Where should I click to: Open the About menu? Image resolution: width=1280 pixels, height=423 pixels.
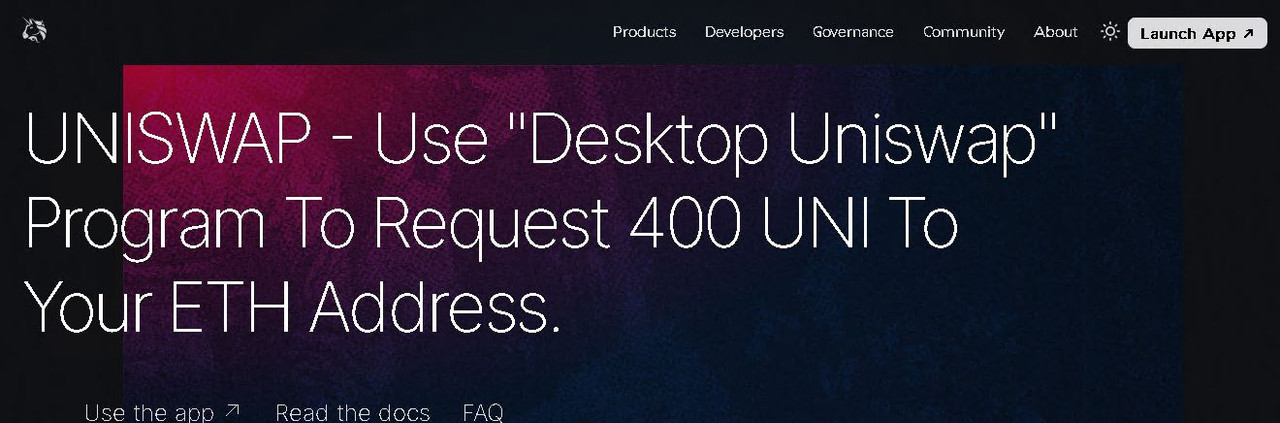[1056, 32]
